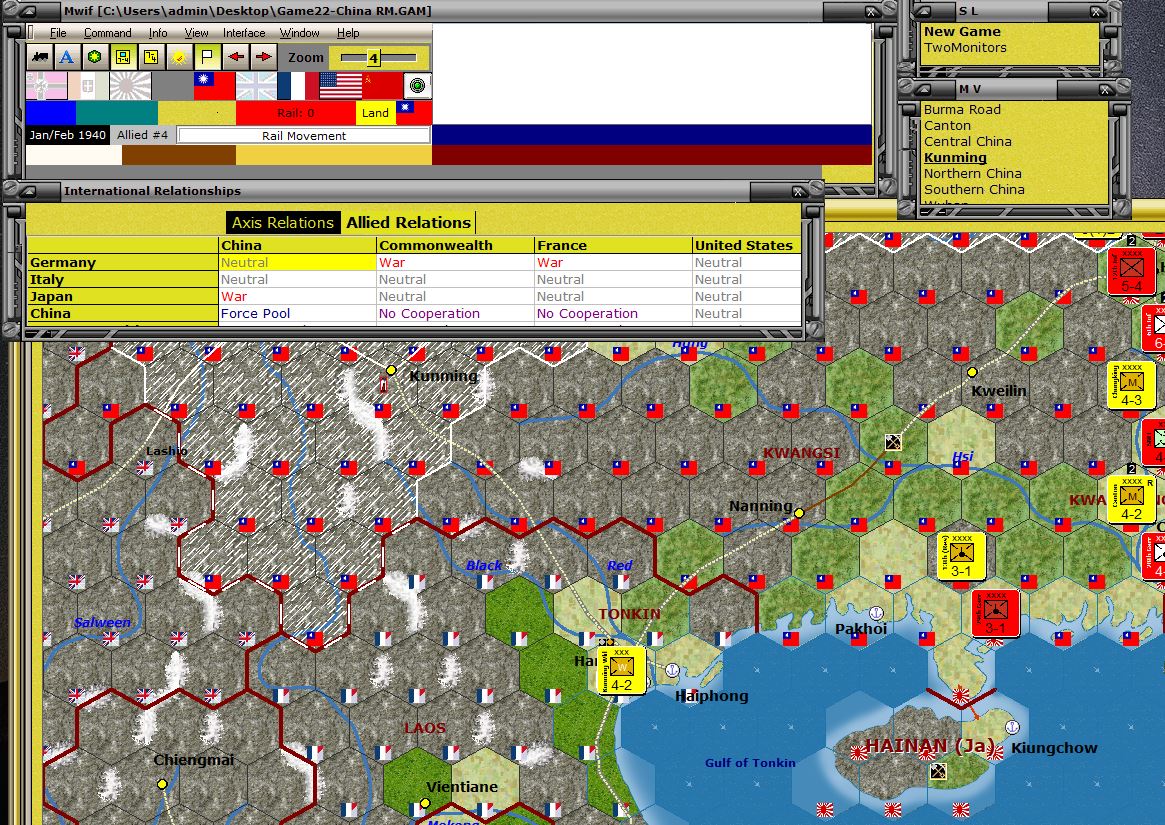Click the Jan/Feb 1940 turn label
Viewport: 1165px width, 825px height.
coord(68,135)
